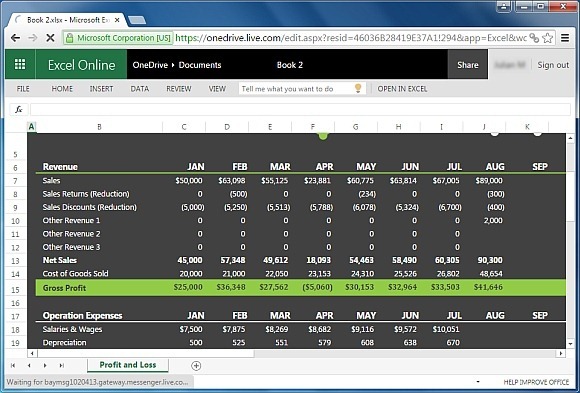
Task: Click the browser address bar URL
Action: click(351, 38)
